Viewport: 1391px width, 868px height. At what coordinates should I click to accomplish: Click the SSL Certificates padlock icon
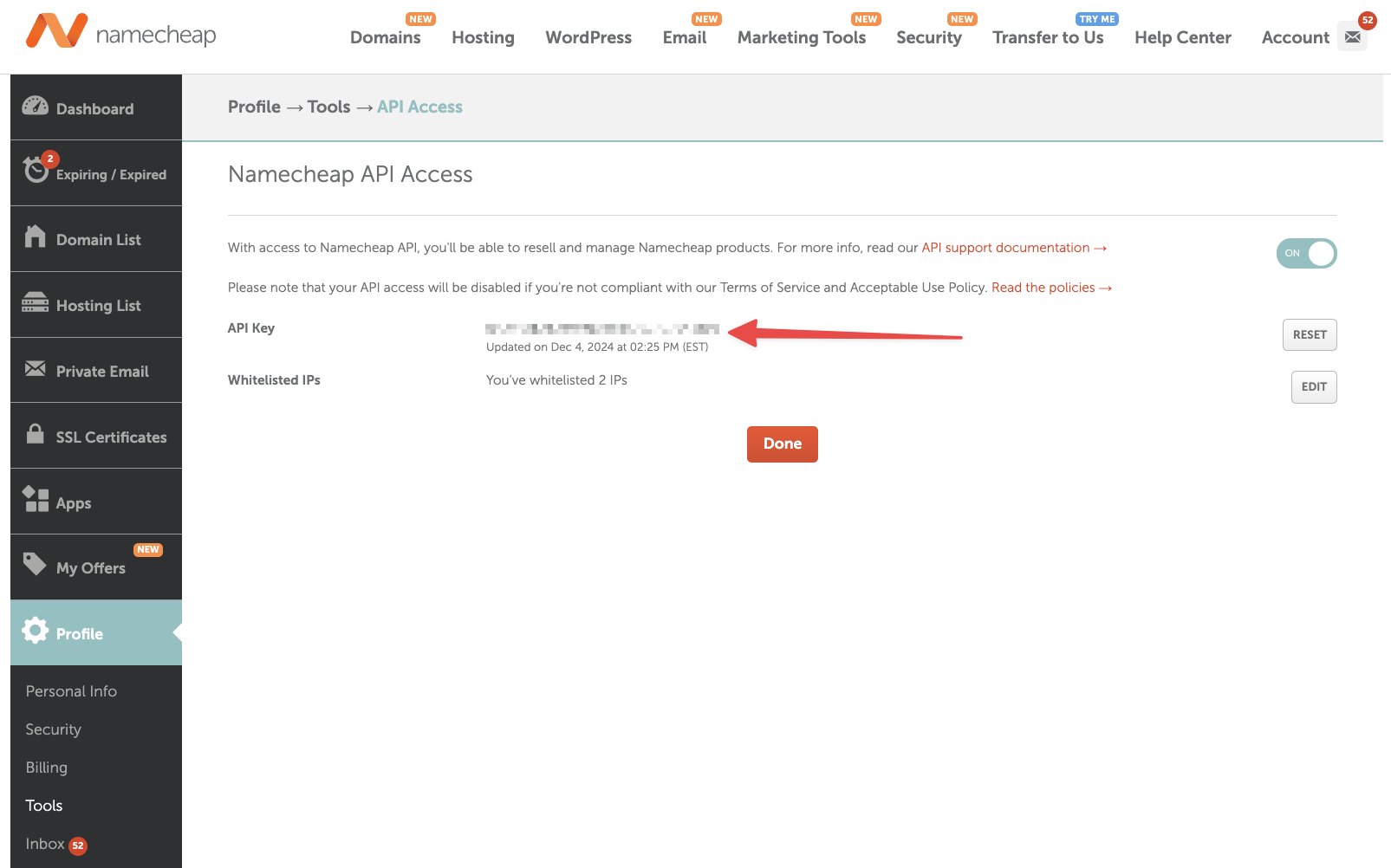coord(35,436)
